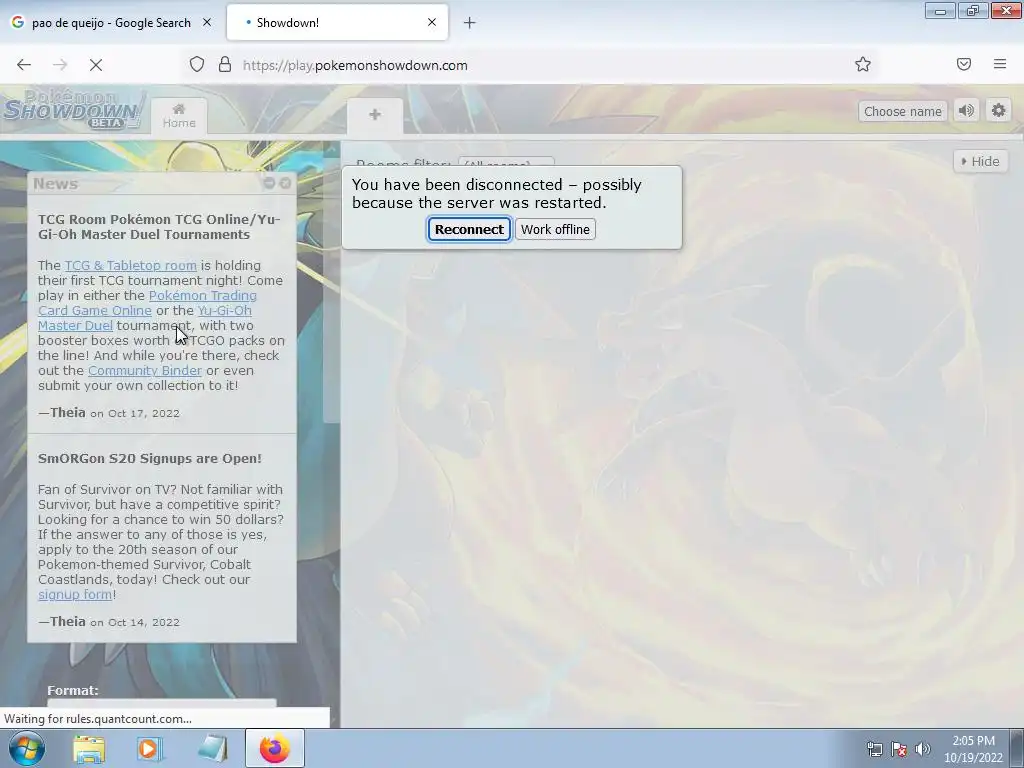Viewport: 1024px width, 768px height.
Task: Switch to pao de queijo Google Search tab
Action: point(111,23)
